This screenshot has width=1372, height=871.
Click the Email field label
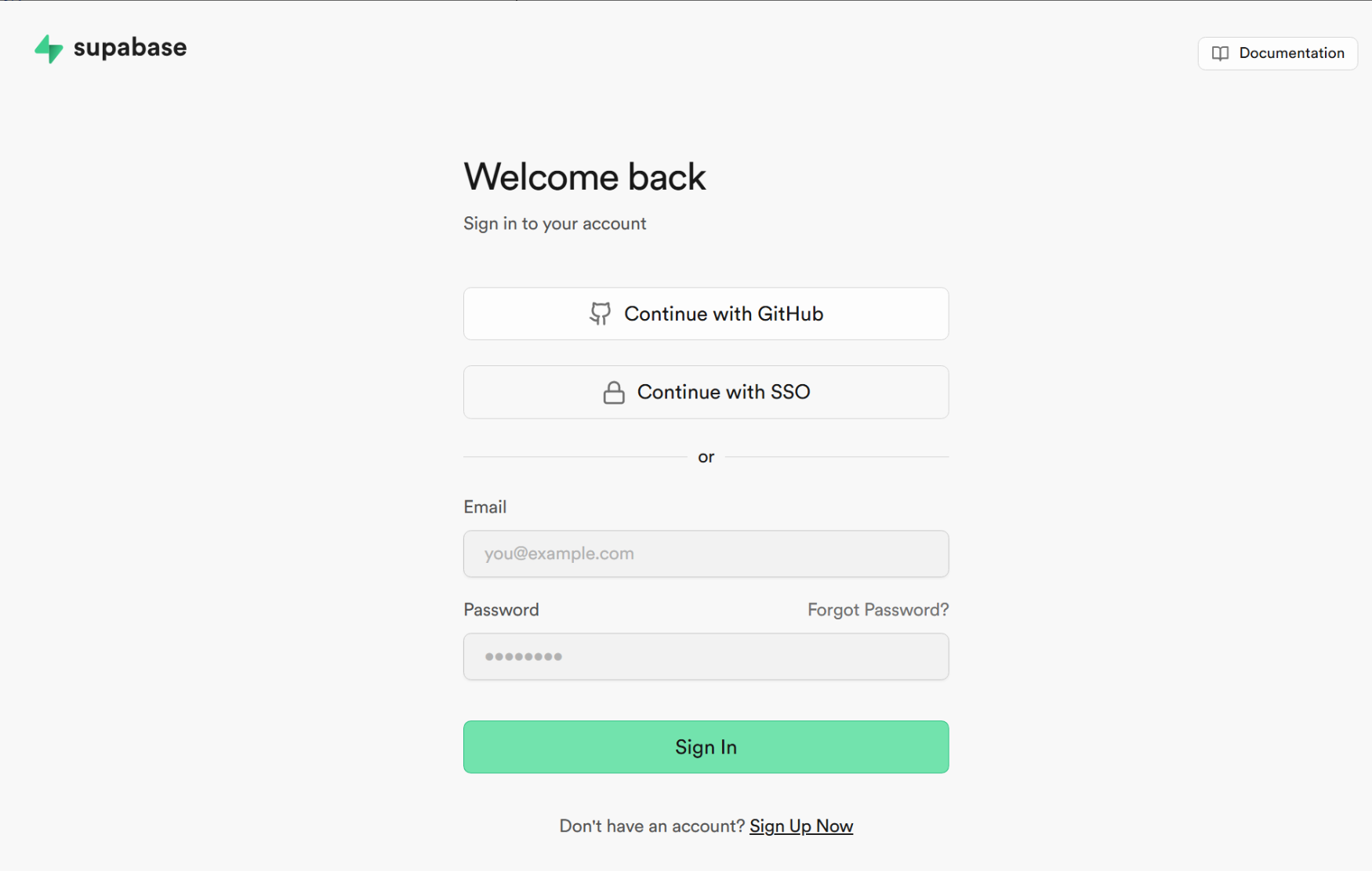pos(485,507)
